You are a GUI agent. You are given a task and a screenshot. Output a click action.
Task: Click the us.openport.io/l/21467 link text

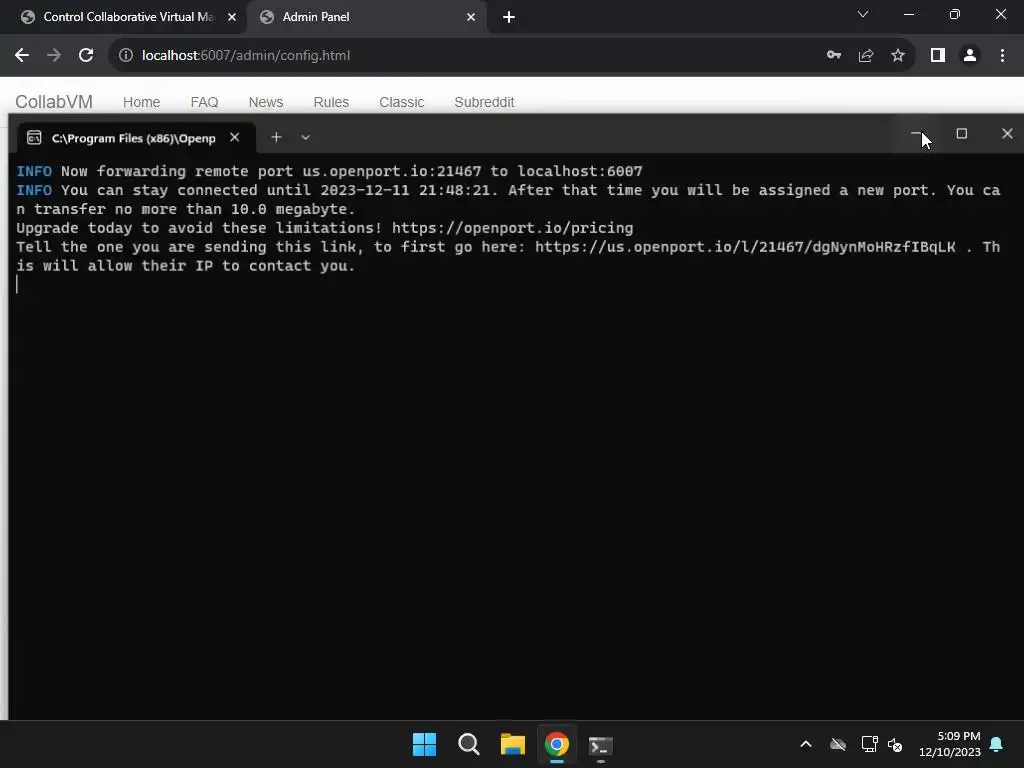745,247
